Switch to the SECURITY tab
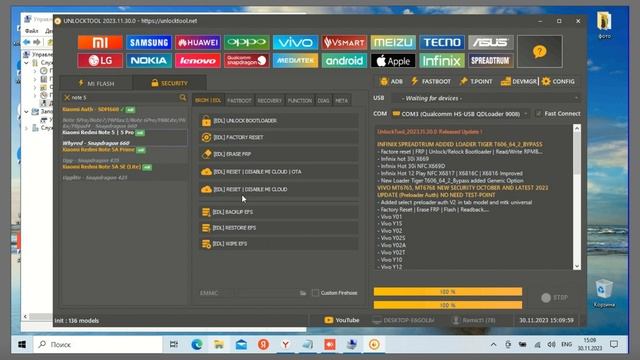Image resolution: width=640 pixels, height=360 pixels. [170, 83]
